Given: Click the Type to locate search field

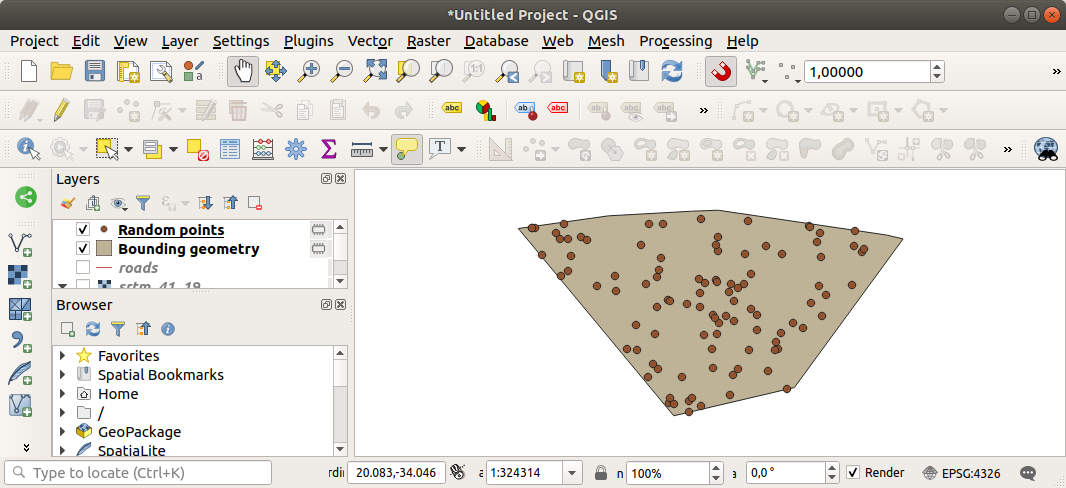Looking at the screenshot, I should [140, 472].
